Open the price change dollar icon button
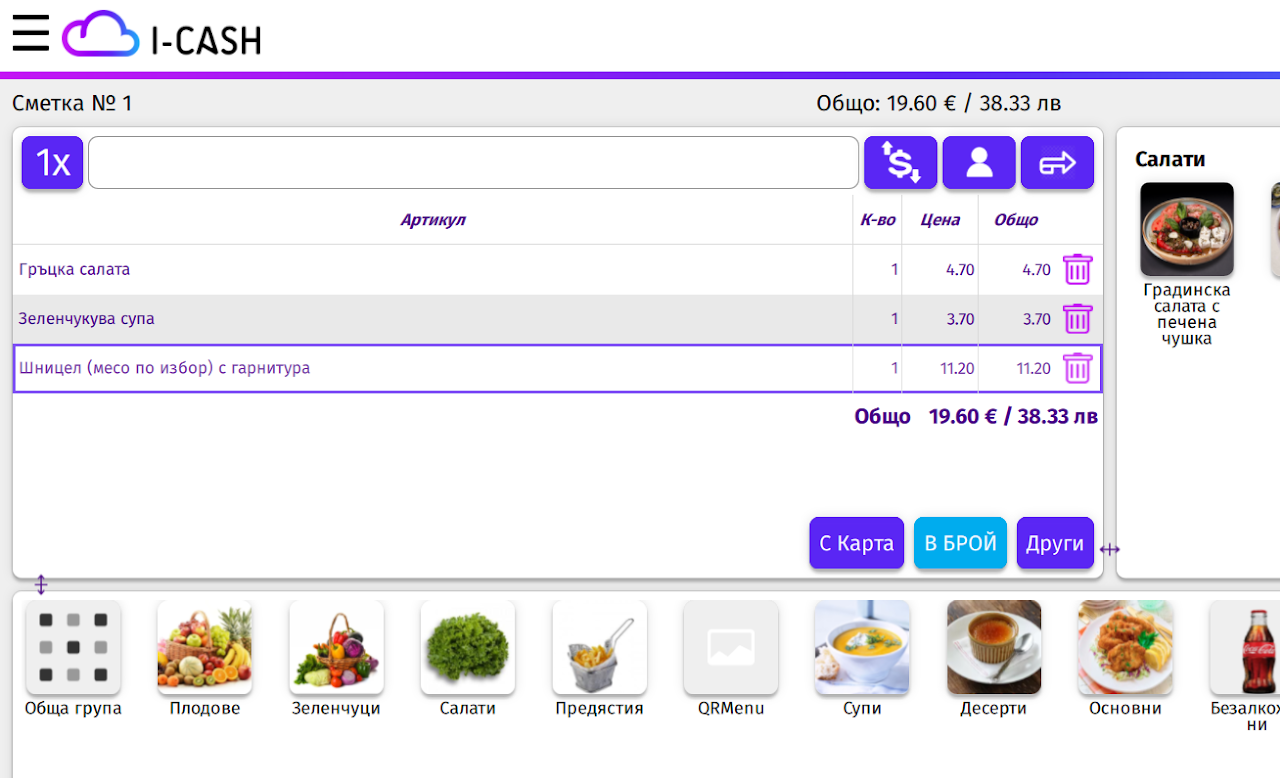1280x778 pixels. click(900, 163)
